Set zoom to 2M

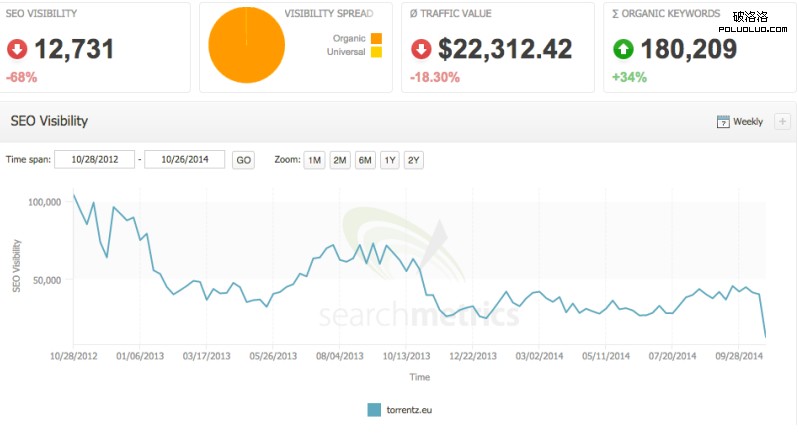339,160
